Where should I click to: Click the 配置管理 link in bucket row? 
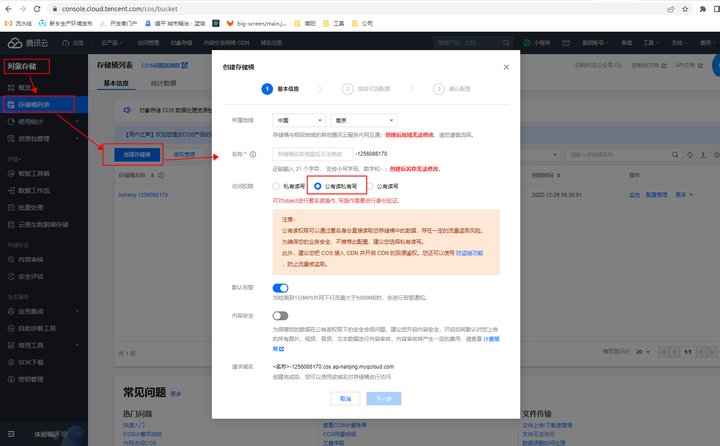tap(657, 195)
